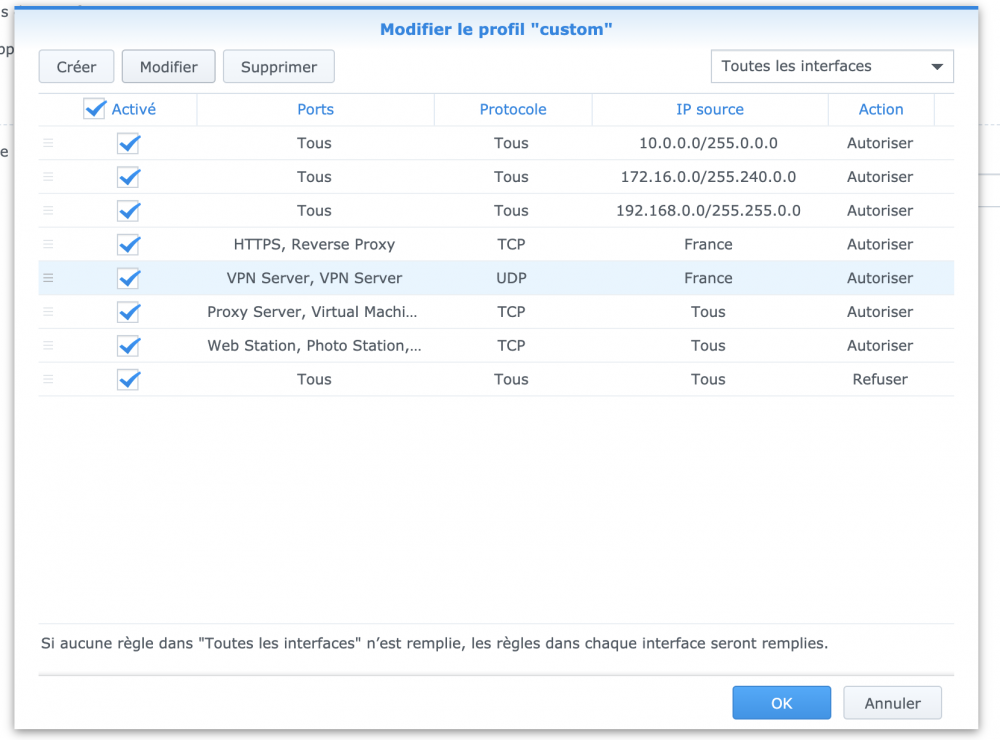The image size is (1000, 740).
Task: Click drag handle of VPN Server rule
Action: (x=48, y=278)
